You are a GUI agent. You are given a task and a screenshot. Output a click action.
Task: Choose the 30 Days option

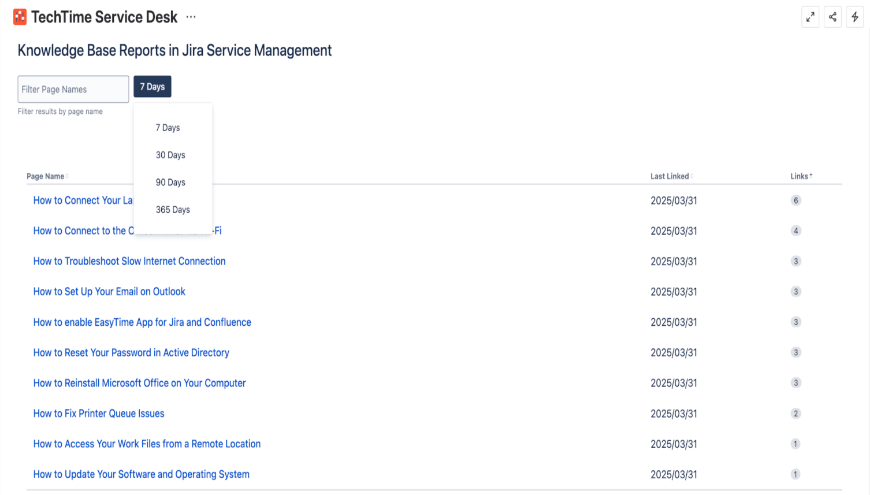pyautogui.click(x=170, y=155)
